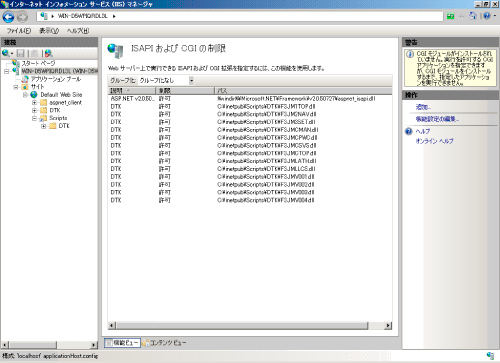
Task: Collapse the サイト node
Action: pyautogui.click(x=16, y=87)
